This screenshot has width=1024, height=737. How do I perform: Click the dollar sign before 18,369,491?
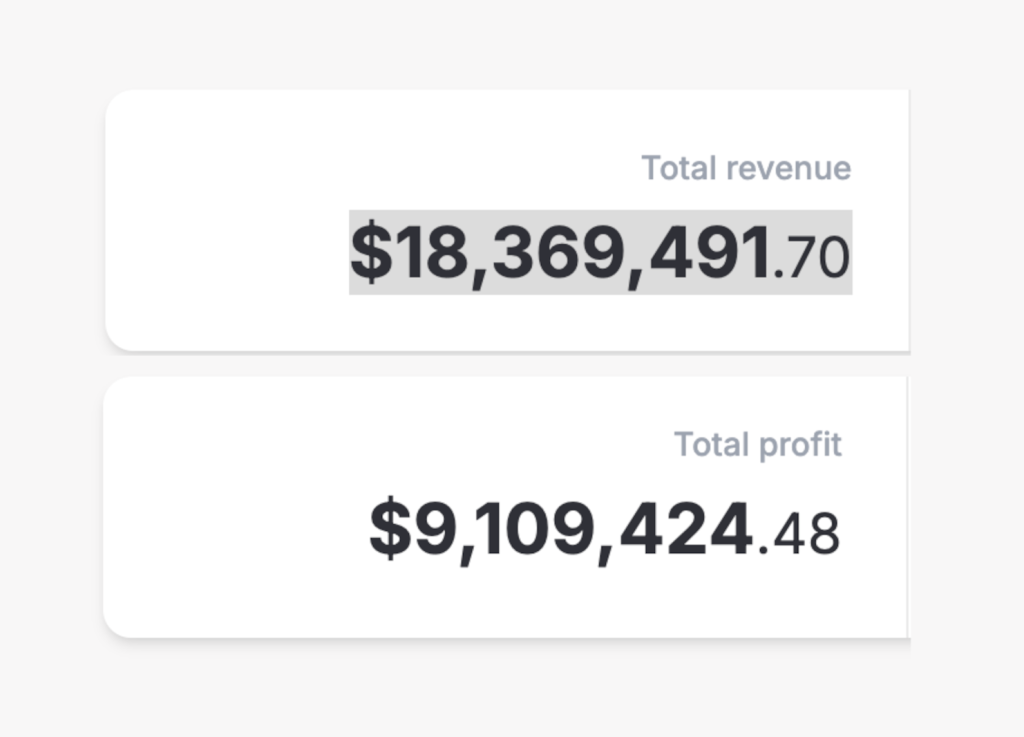click(371, 253)
